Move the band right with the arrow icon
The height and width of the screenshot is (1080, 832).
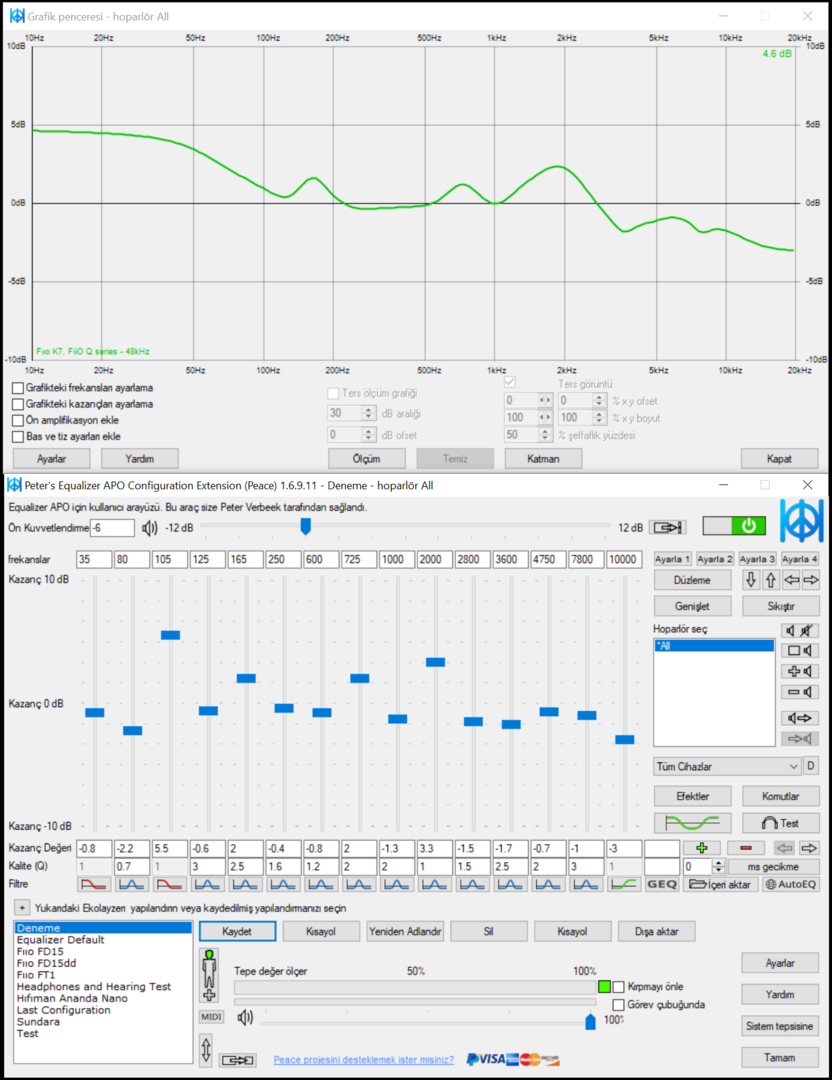[809, 848]
